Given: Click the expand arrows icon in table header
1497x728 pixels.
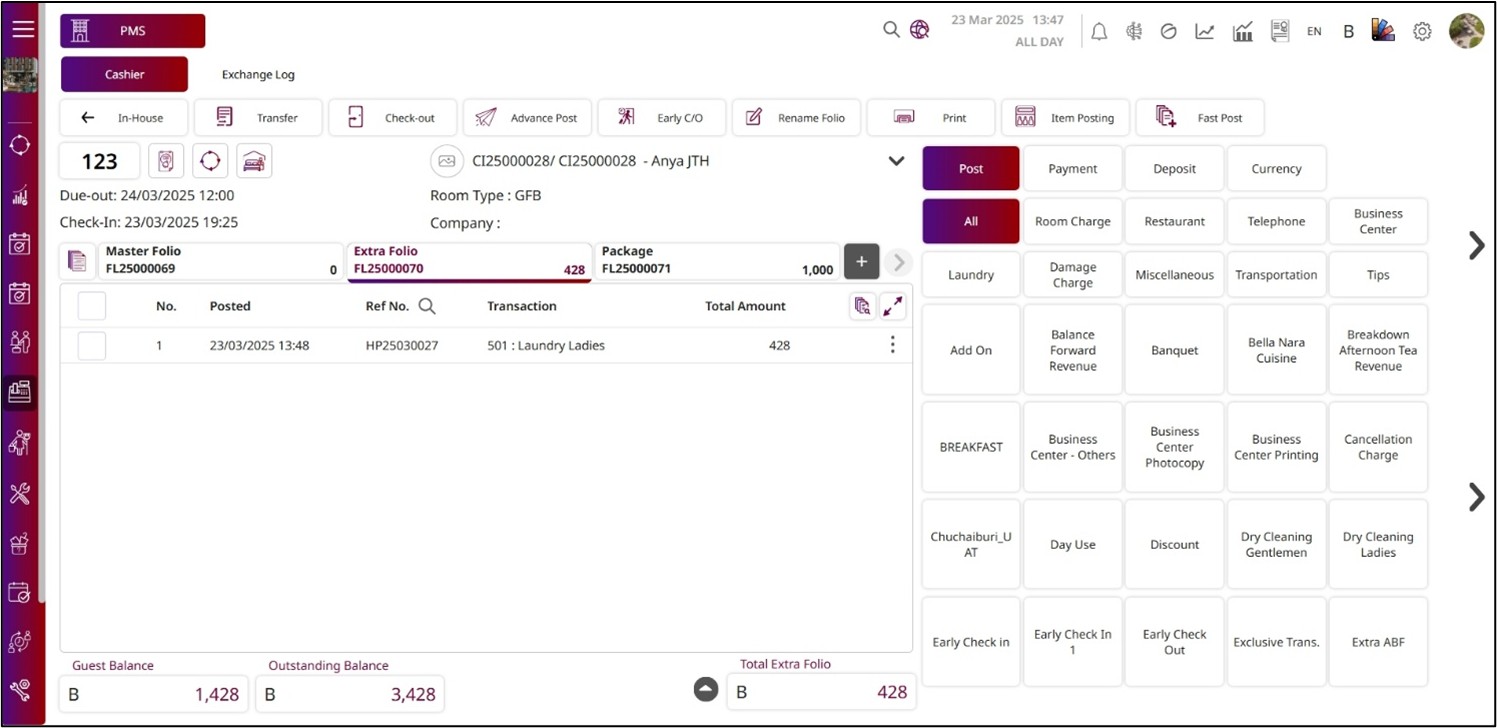Looking at the screenshot, I should [892, 307].
